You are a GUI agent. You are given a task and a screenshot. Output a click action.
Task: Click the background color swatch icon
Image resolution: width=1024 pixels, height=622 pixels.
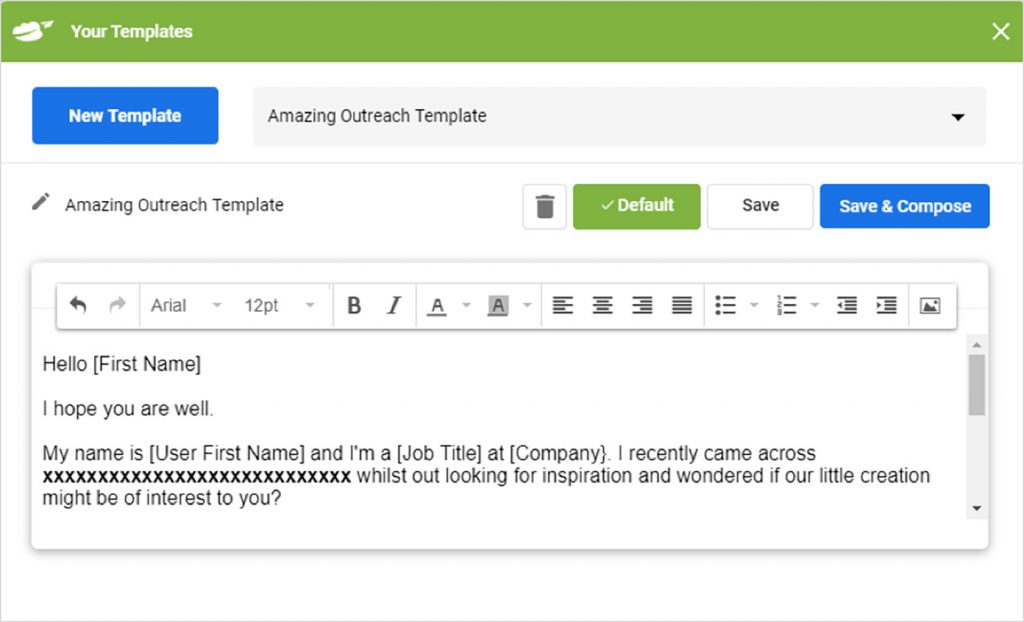[498, 305]
